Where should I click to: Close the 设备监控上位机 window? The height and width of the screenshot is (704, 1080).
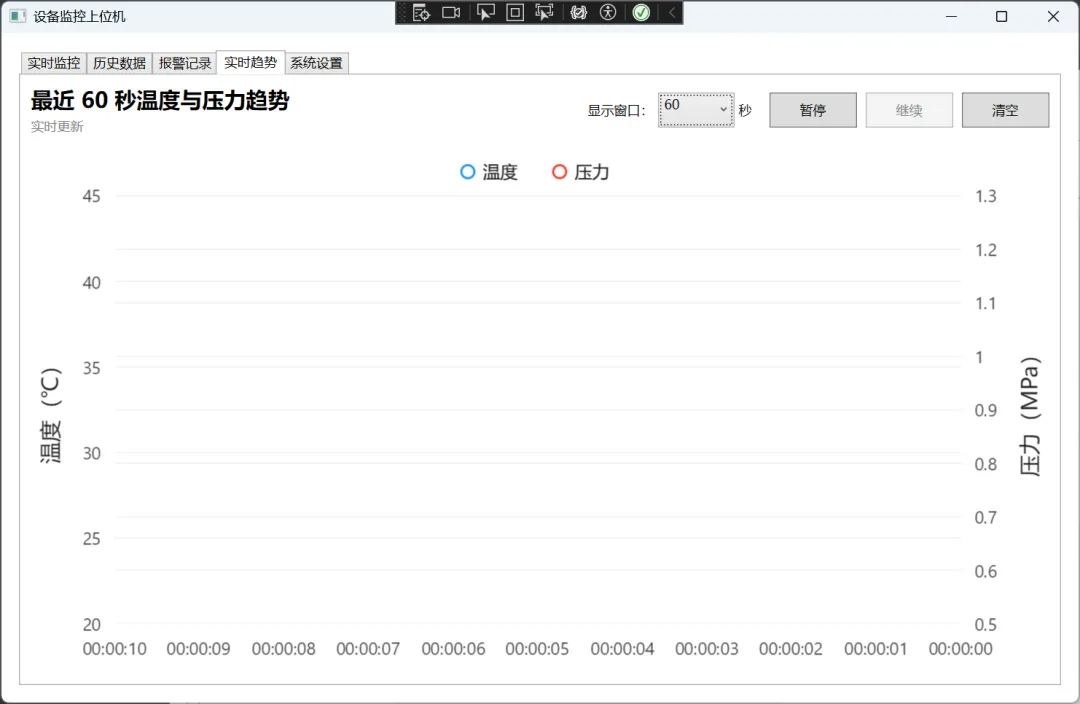coord(1053,17)
